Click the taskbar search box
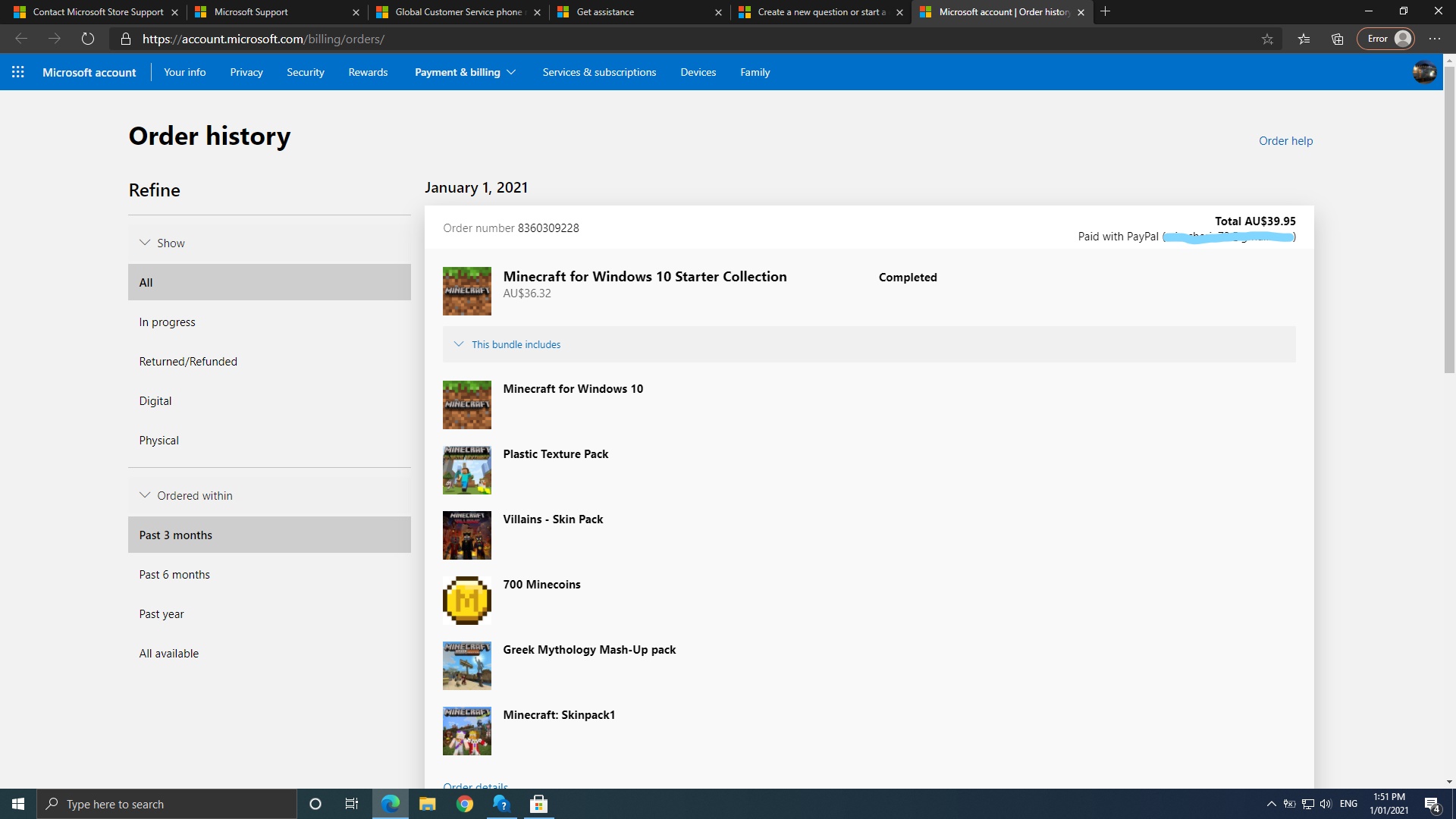The image size is (1456, 819). coord(167,804)
